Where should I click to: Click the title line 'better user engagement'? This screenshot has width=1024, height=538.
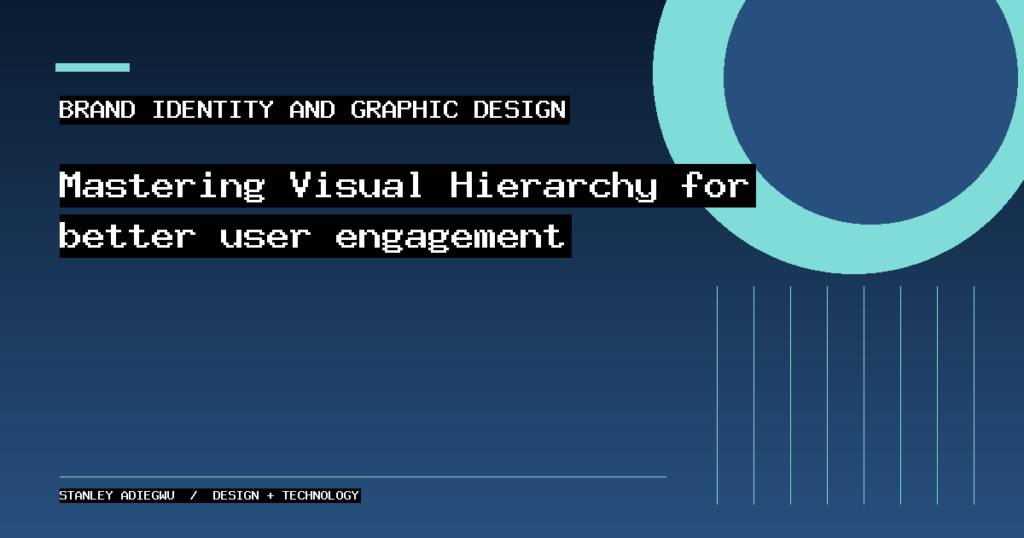tap(315, 236)
